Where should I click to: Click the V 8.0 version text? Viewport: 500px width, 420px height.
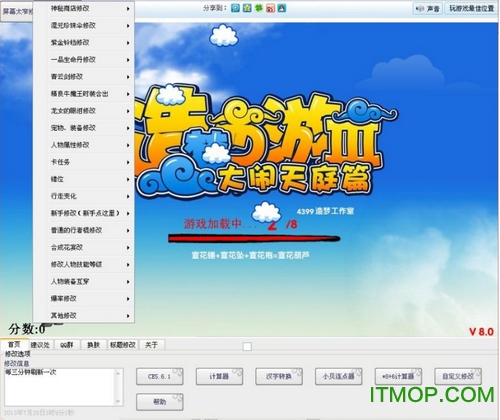tap(481, 332)
